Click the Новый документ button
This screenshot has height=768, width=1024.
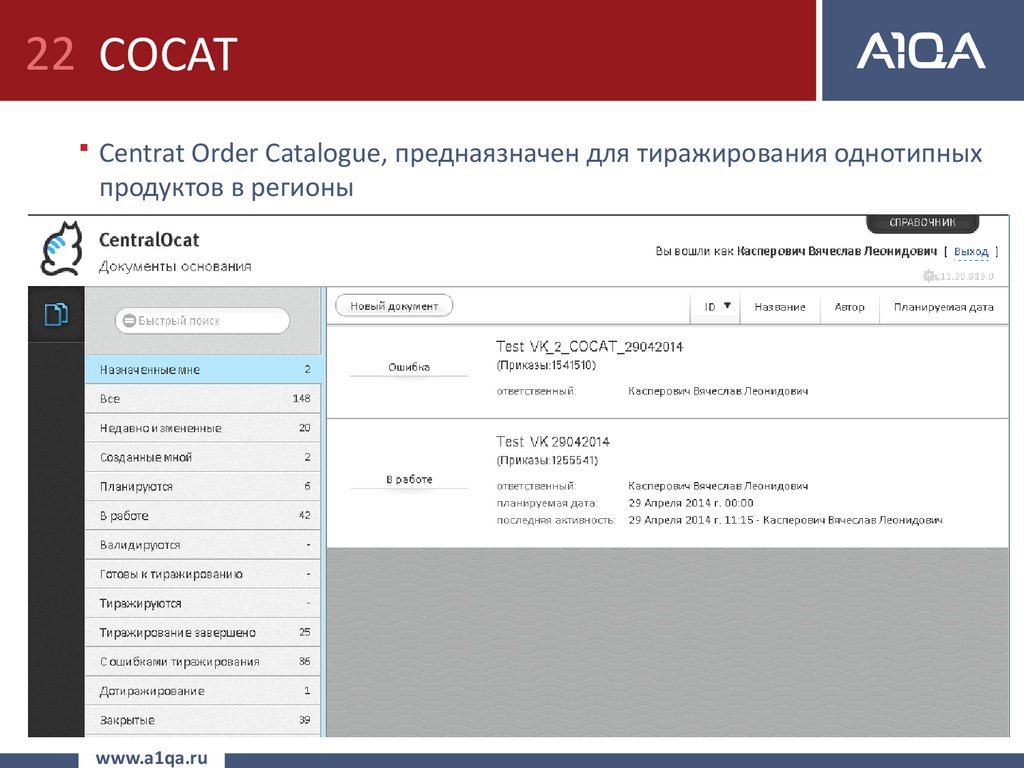(394, 306)
